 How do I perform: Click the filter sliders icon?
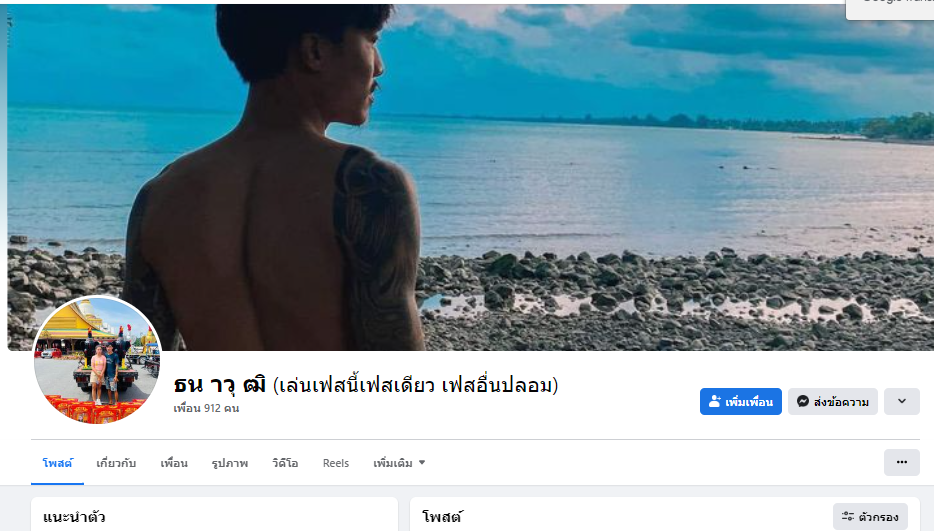[x=848, y=517]
